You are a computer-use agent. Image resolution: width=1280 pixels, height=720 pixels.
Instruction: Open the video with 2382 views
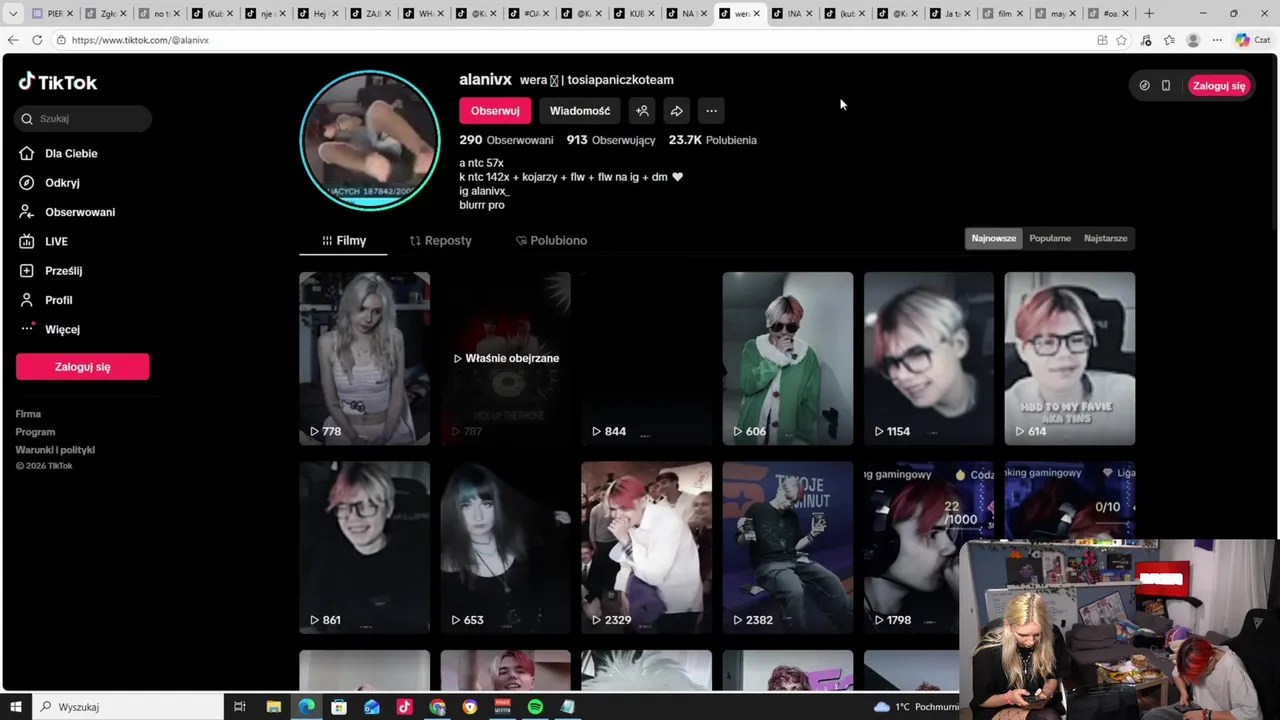pos(788,547)
